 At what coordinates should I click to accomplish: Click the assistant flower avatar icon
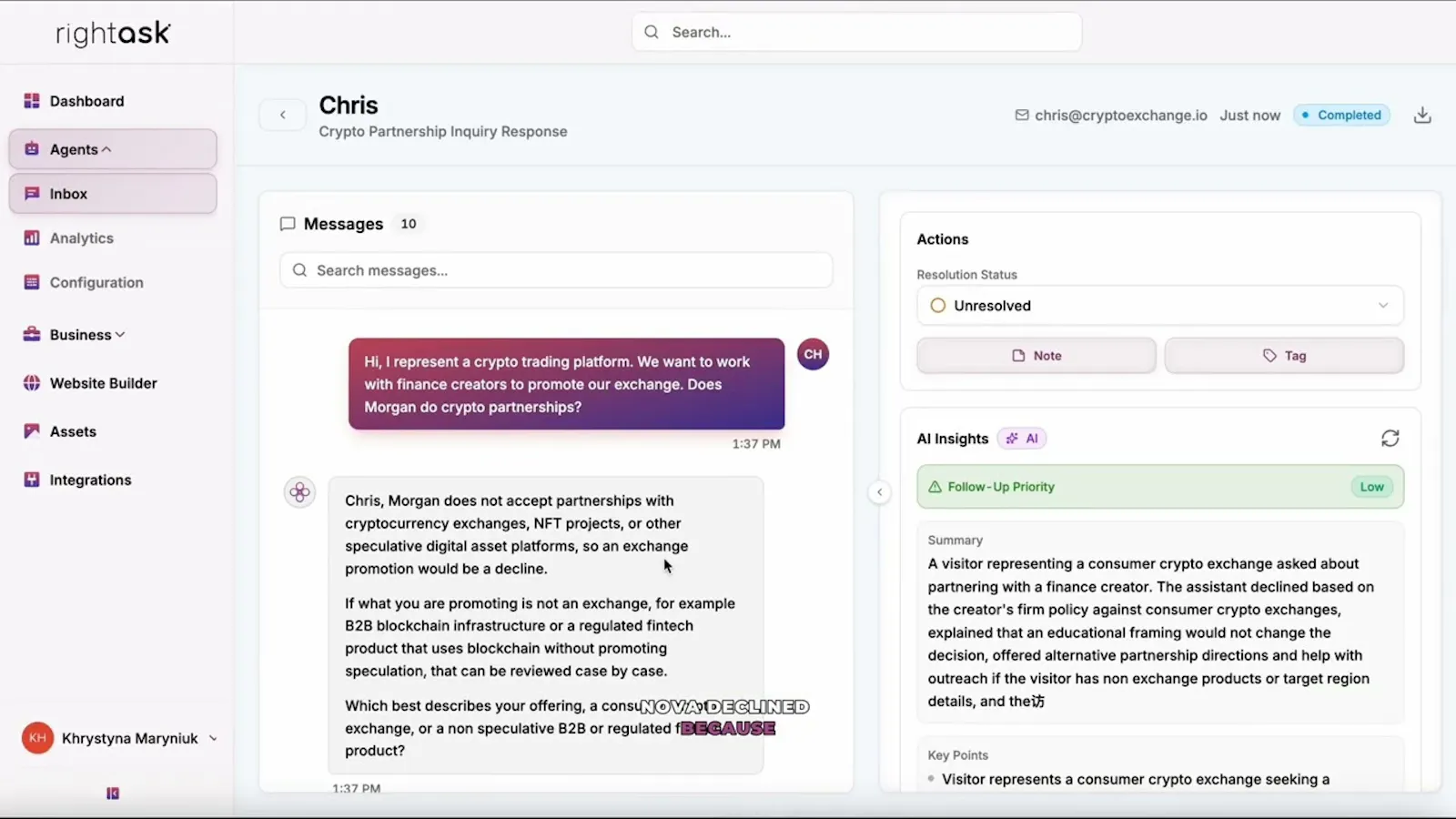pos(299,492)
